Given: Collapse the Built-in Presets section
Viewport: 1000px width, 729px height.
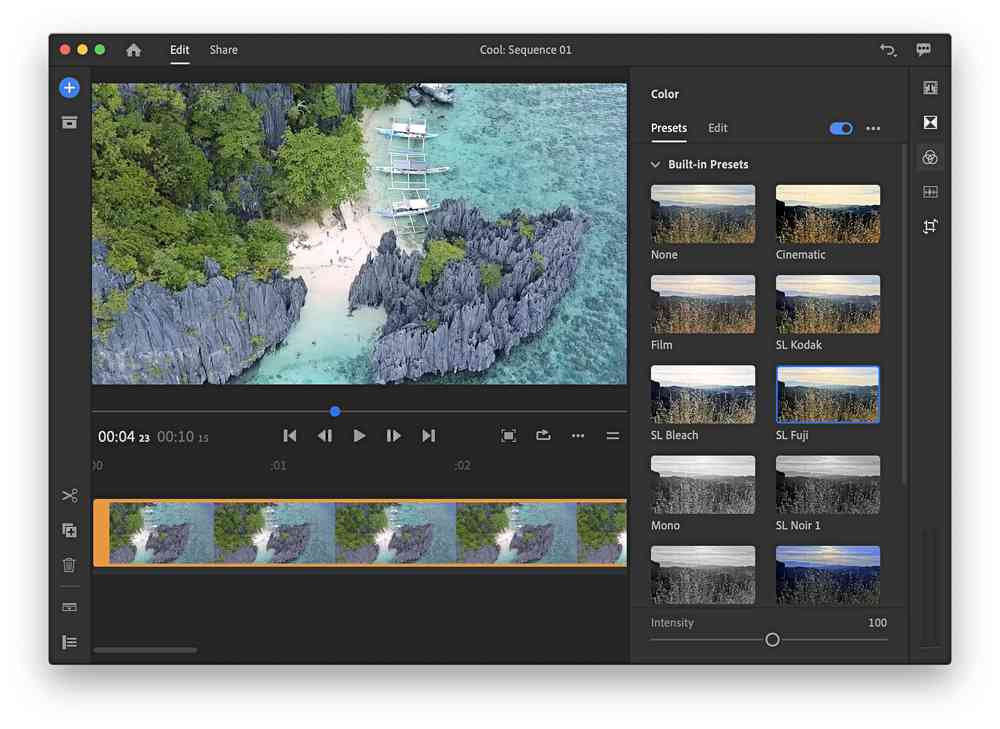Looking at the screenshot, I should point(655,165).
